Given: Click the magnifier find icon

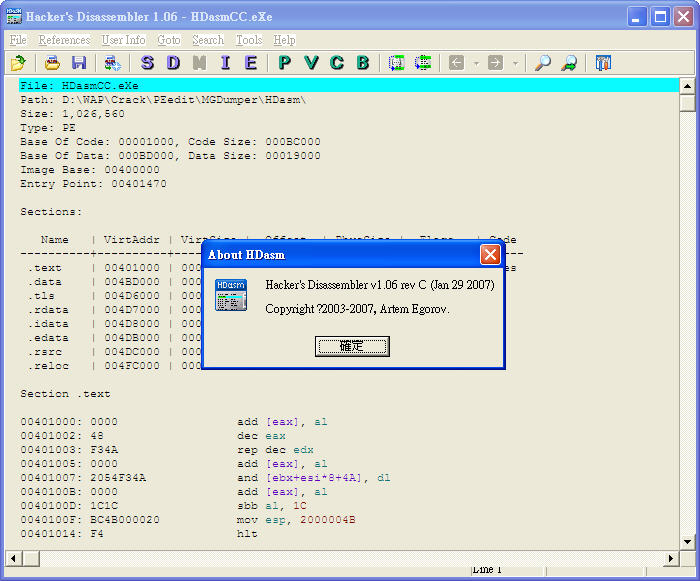Looking at the screenshot, I should coord(543,63).
